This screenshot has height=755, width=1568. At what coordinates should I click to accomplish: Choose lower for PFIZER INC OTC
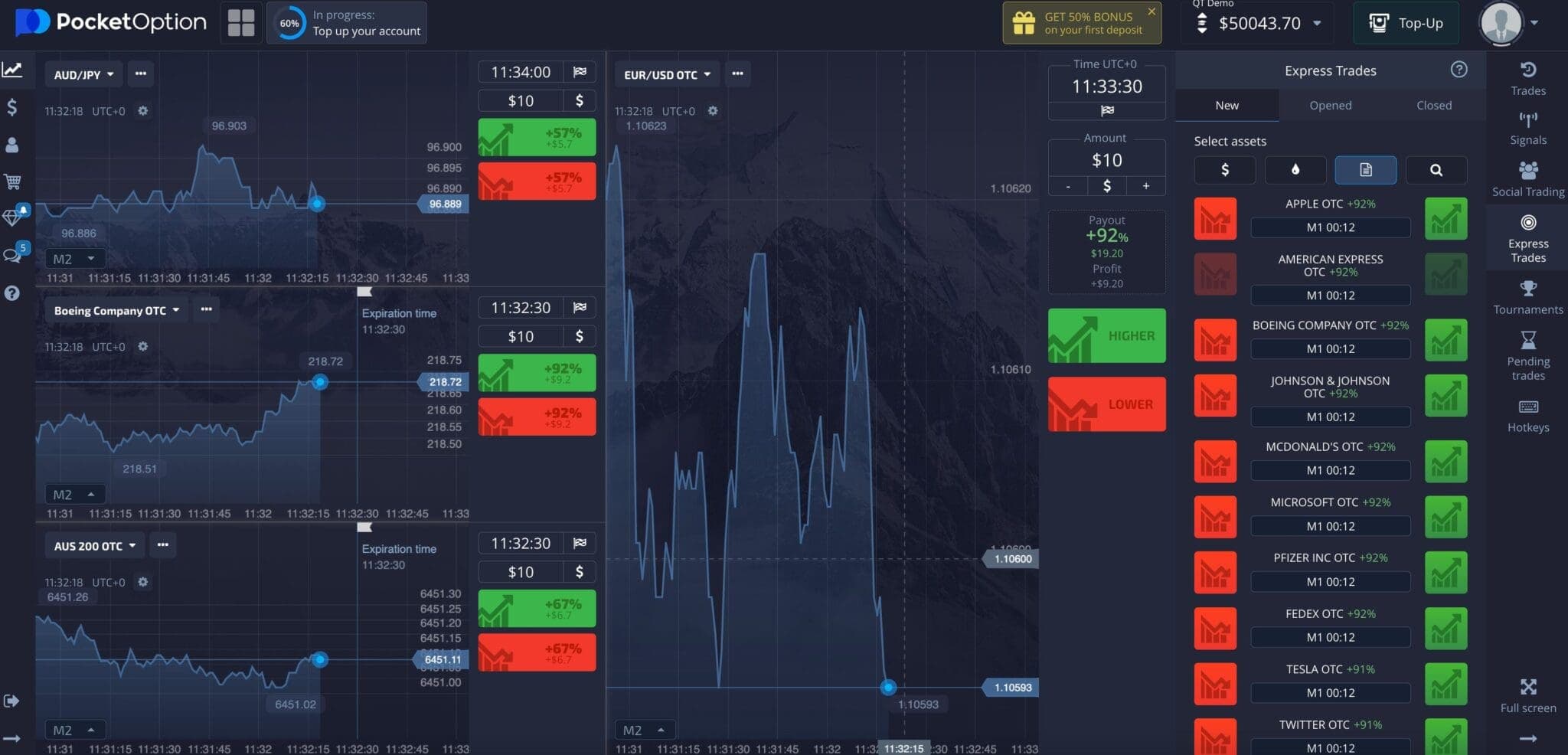pyautogui.click(x=1215, y=573)
